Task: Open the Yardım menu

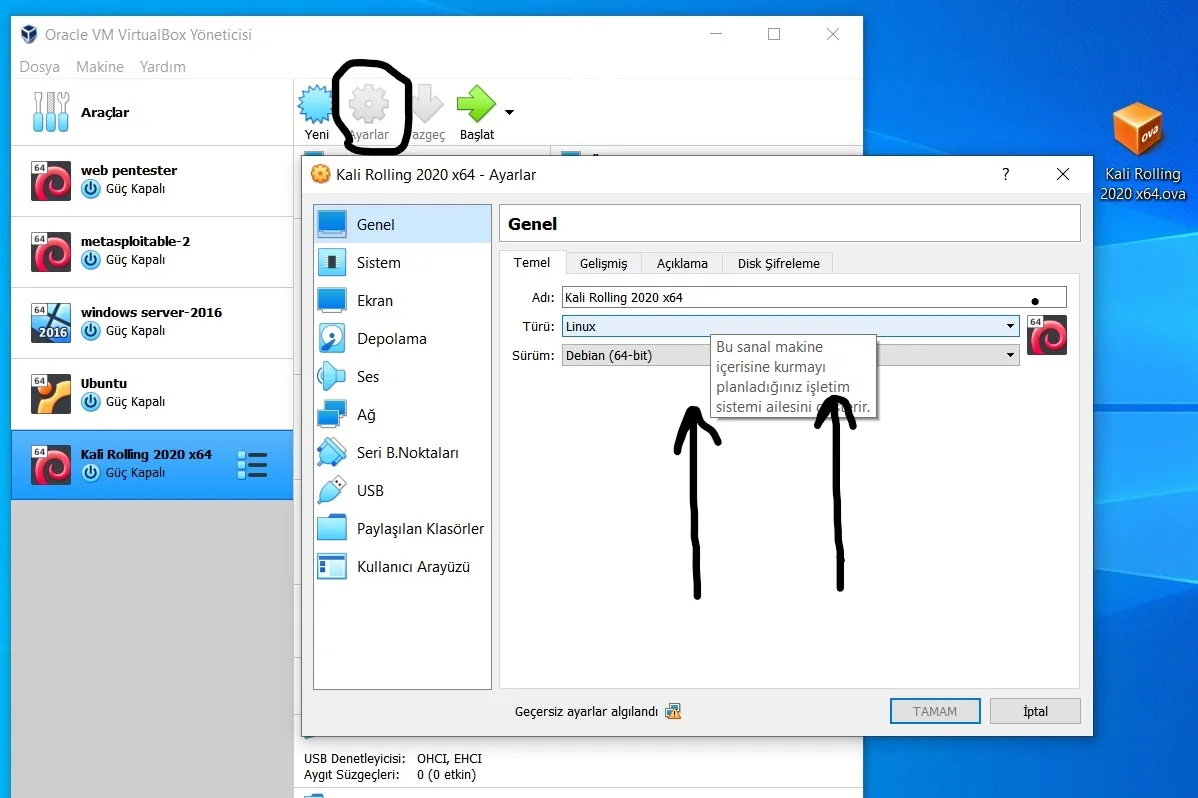Action: click(x=163, y=66)
